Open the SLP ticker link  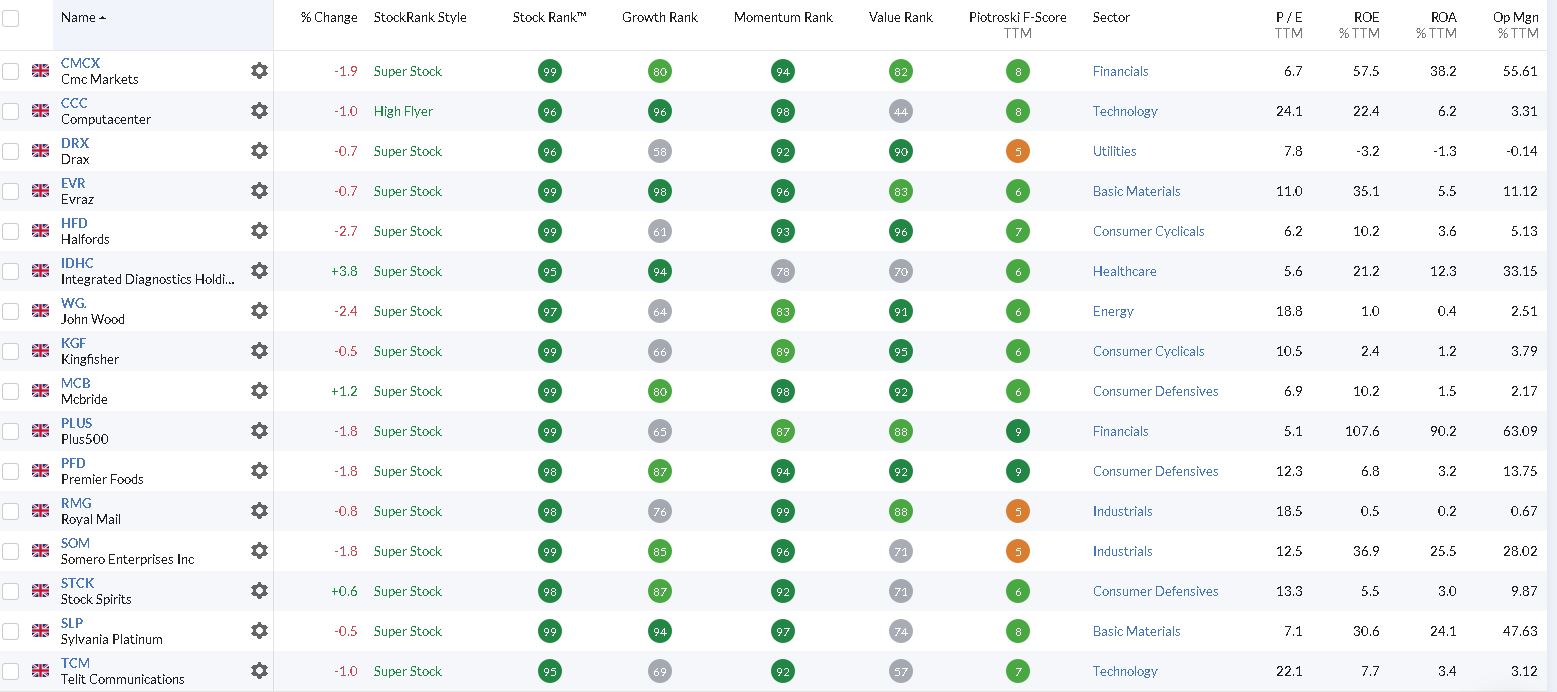72,623
